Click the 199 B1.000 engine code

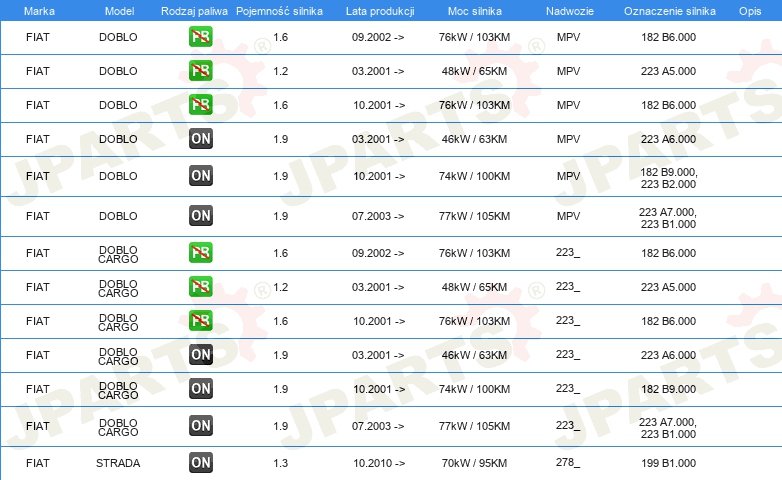[x=668, y=463]
